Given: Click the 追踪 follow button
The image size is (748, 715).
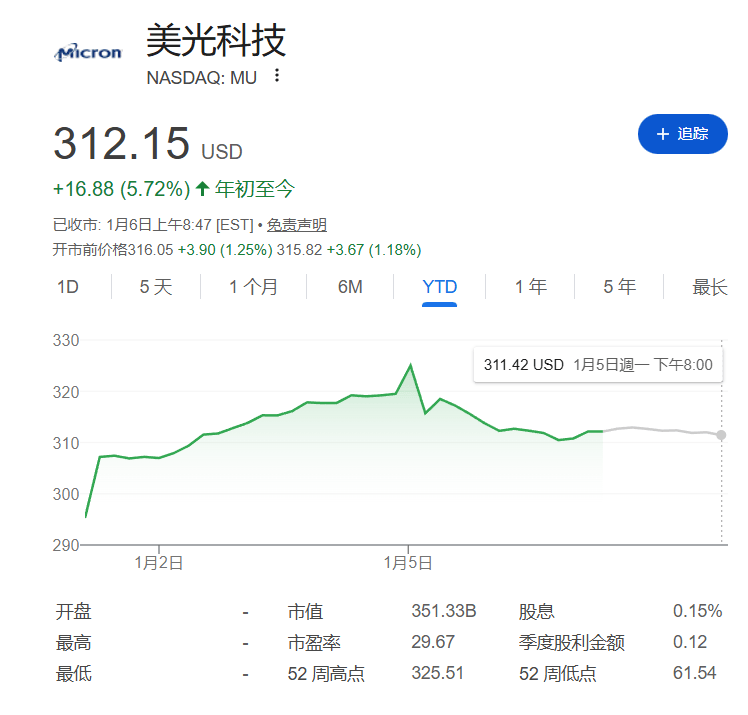Looking at the screenshot, I should 682,134.
